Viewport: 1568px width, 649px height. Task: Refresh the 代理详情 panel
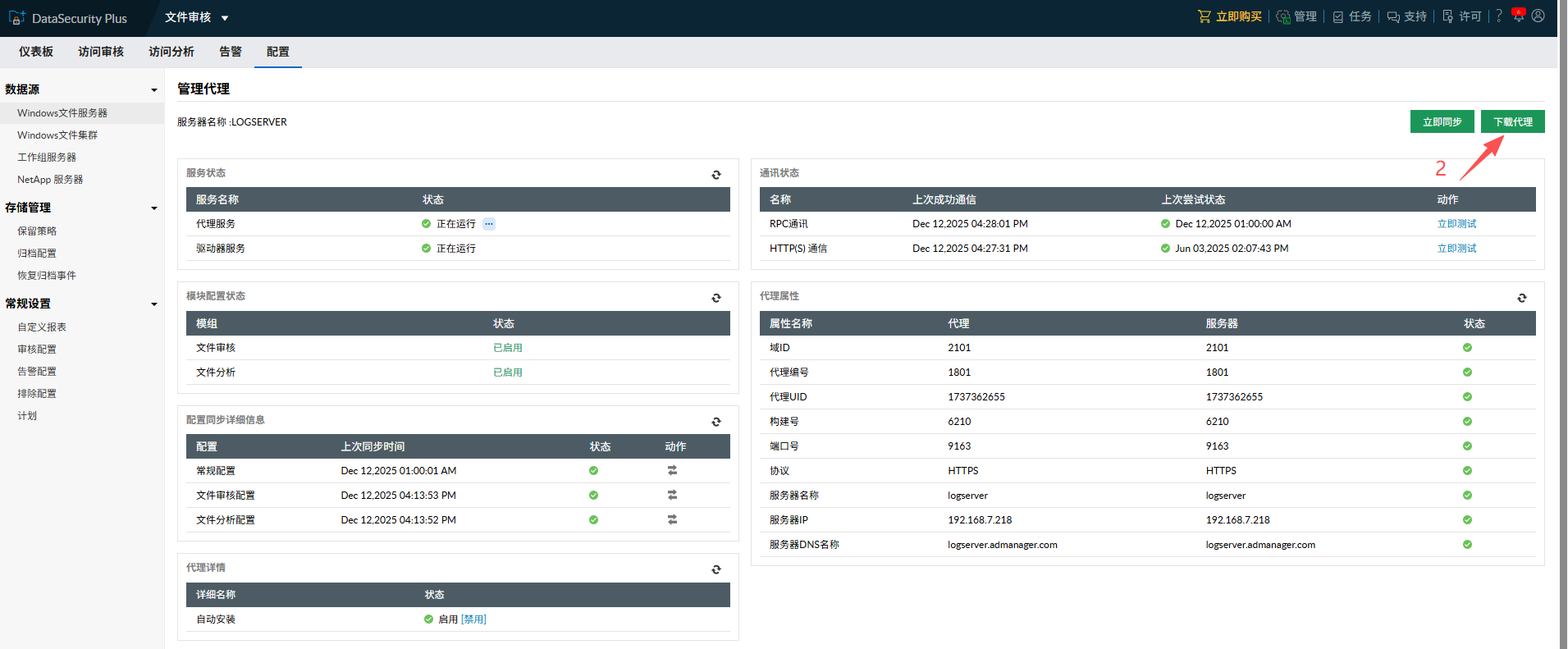pyautogui.click(x=715, y=569)
